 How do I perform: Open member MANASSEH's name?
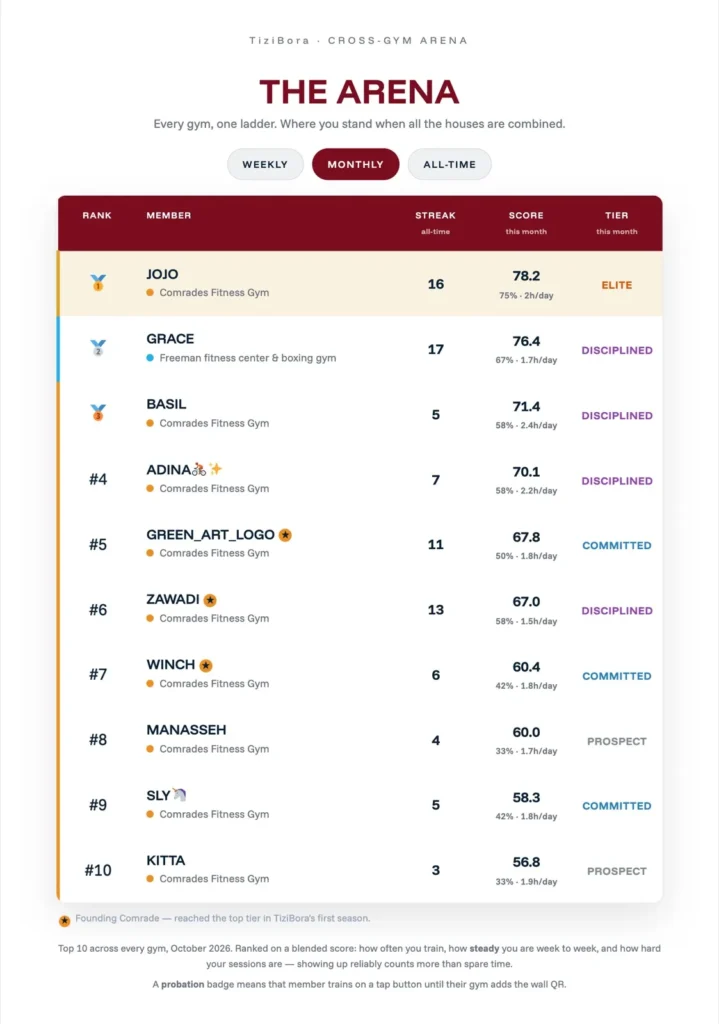coord(186,730)
